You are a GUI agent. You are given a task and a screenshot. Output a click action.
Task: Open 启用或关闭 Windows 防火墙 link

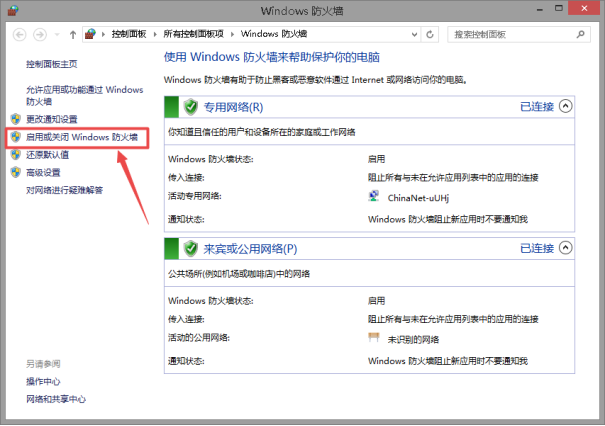pos(82,137)
